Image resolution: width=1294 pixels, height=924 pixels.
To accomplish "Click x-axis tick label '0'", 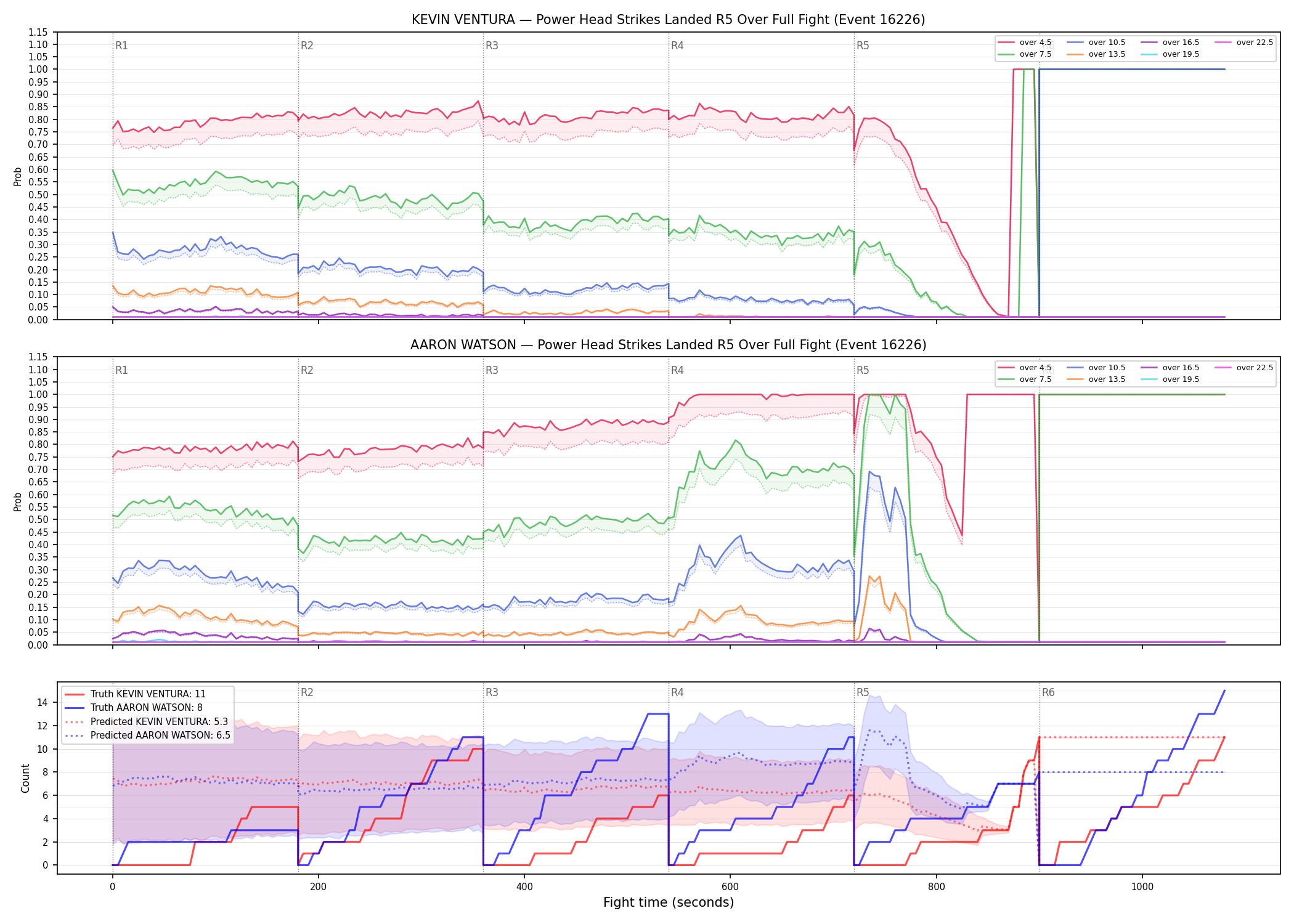I will click(112, 887).
